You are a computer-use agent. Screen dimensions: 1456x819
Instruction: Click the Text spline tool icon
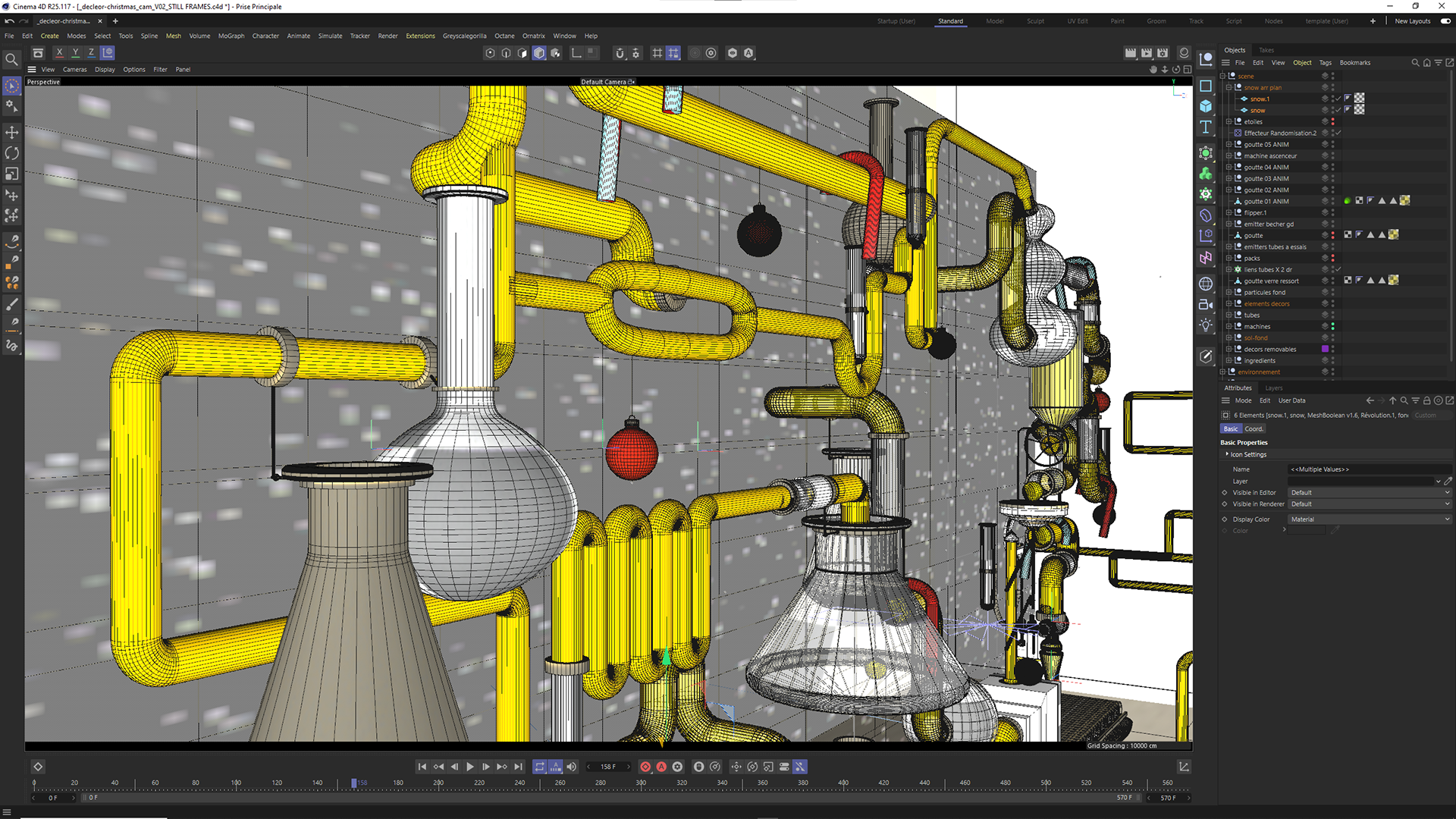point(1206,127)
